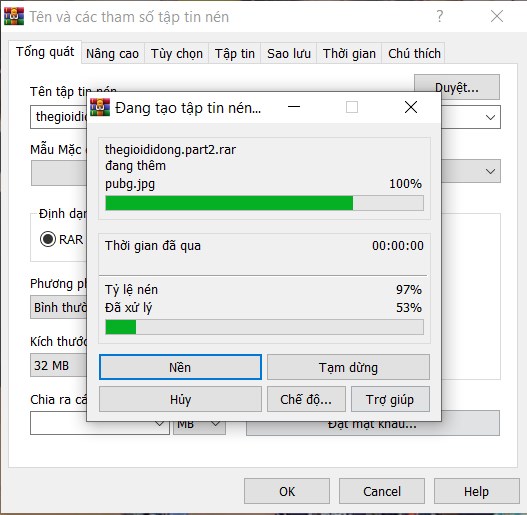527x515 pixels.
Task: Click the question mark help icon in title bar
Action: [x=439, y=16]
